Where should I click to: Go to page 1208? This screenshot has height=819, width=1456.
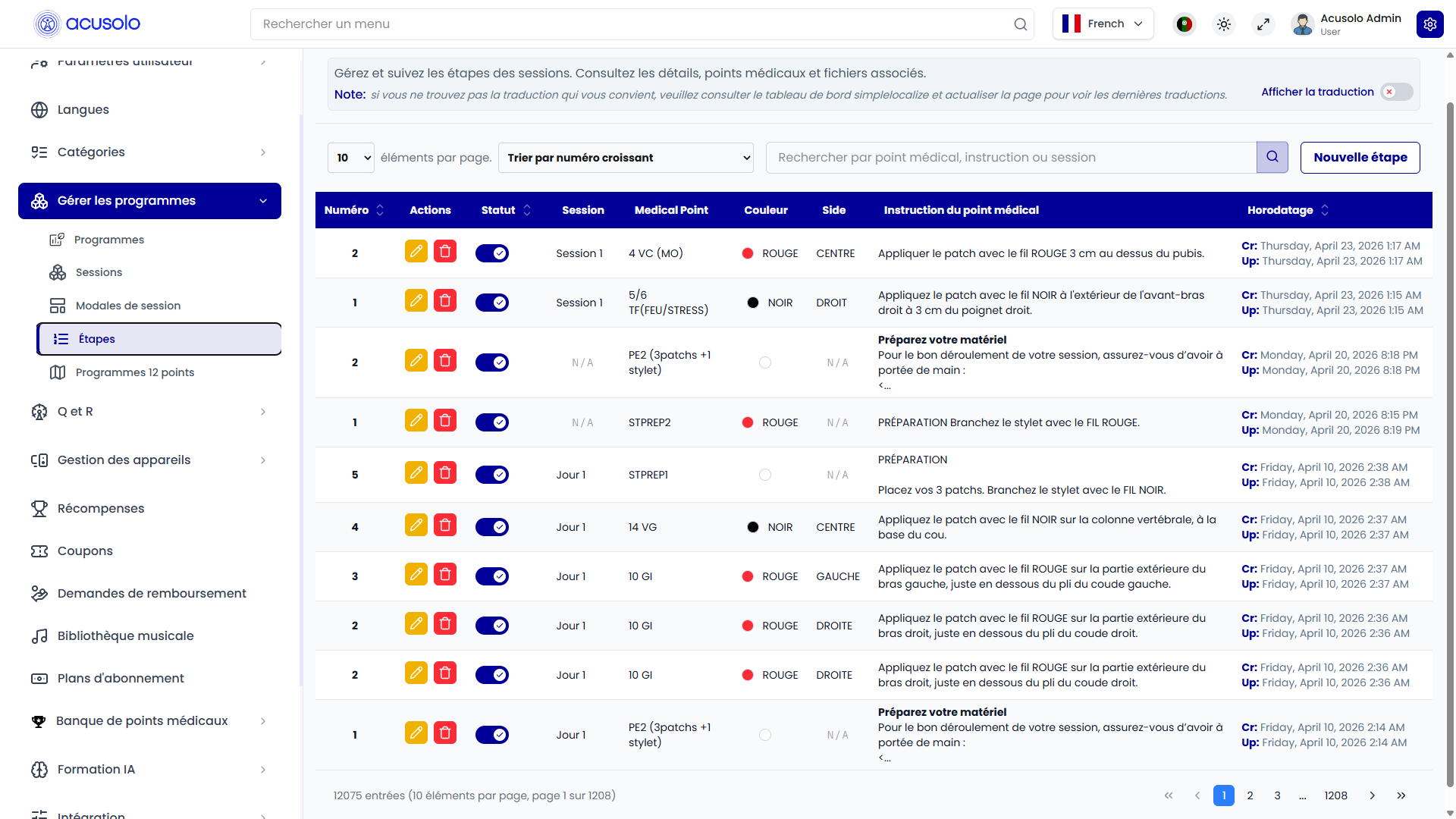coord(1335,795)
